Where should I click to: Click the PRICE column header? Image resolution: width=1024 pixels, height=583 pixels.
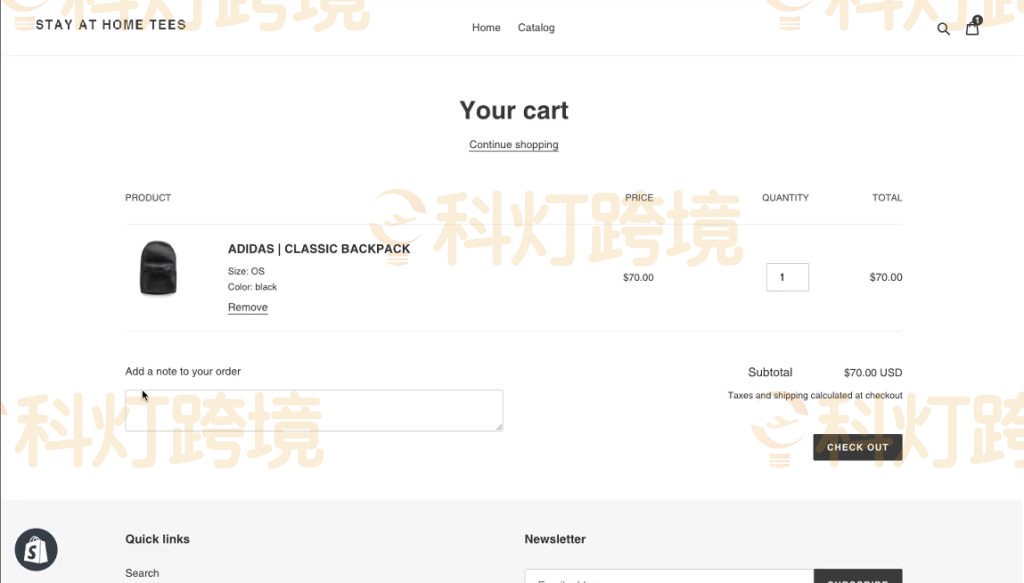click(639, 197)
